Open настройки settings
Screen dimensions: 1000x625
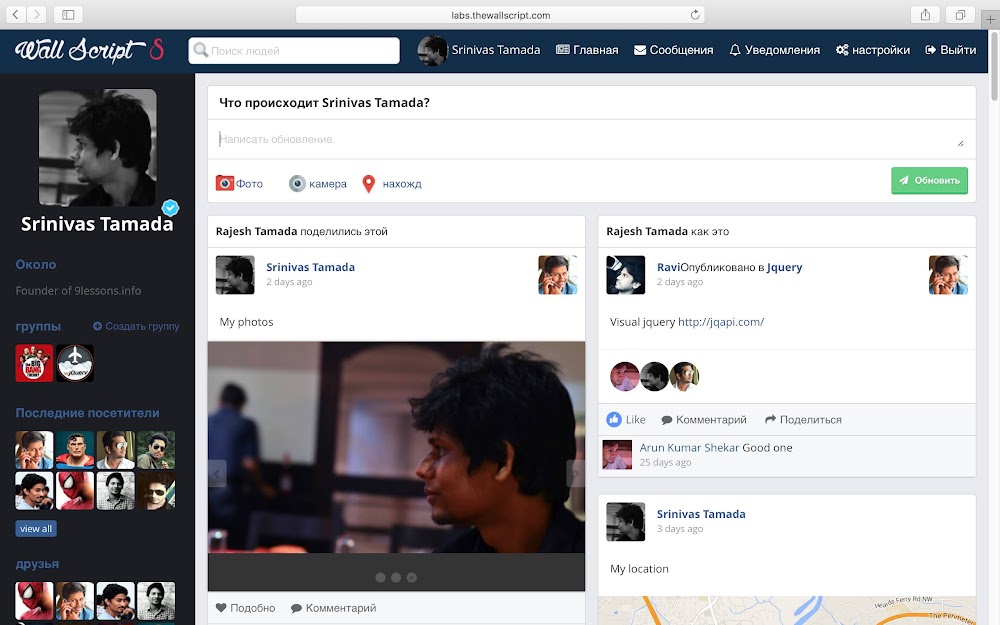point(872,50)
